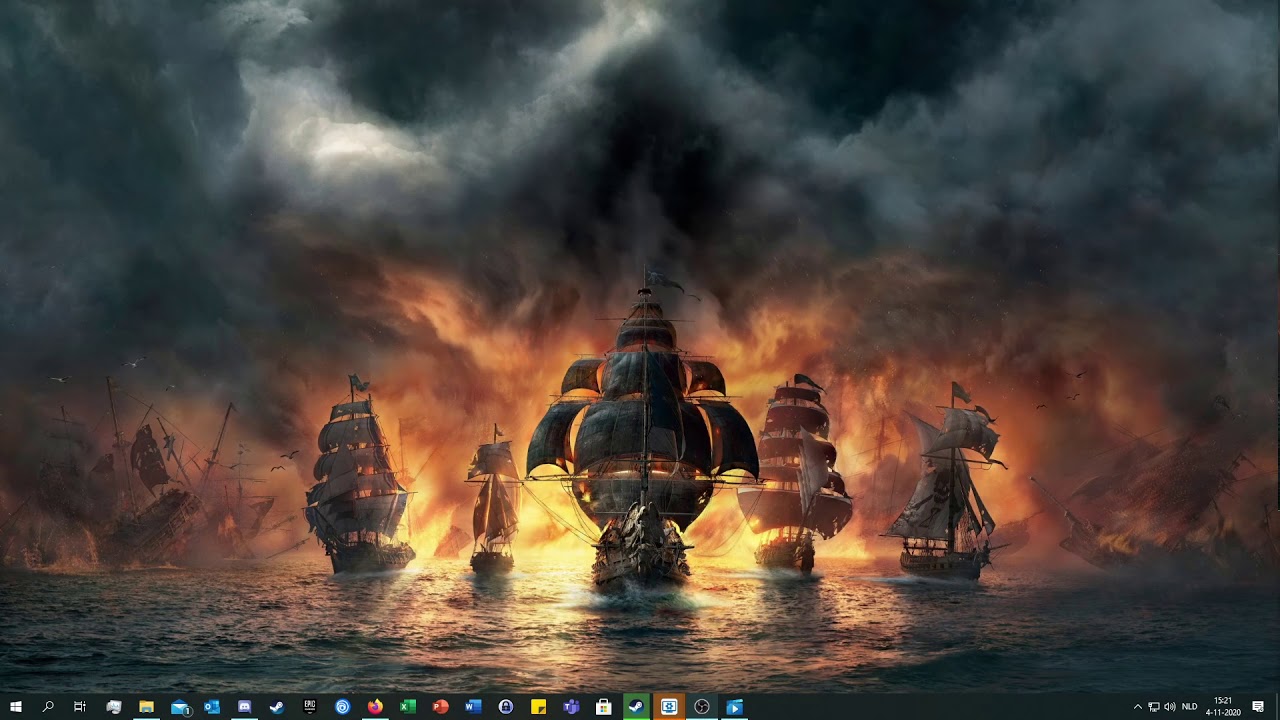This screenshot has width=1280, height=720.
Task: Open network status in system tray
Action: pyautogui.click(x=1154, y=707)
